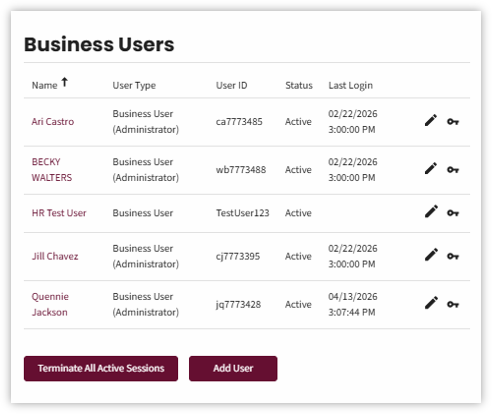Open the BECKY WALTERS profile link
This screenshot has width=492, height=414.
tap(52, 170)
